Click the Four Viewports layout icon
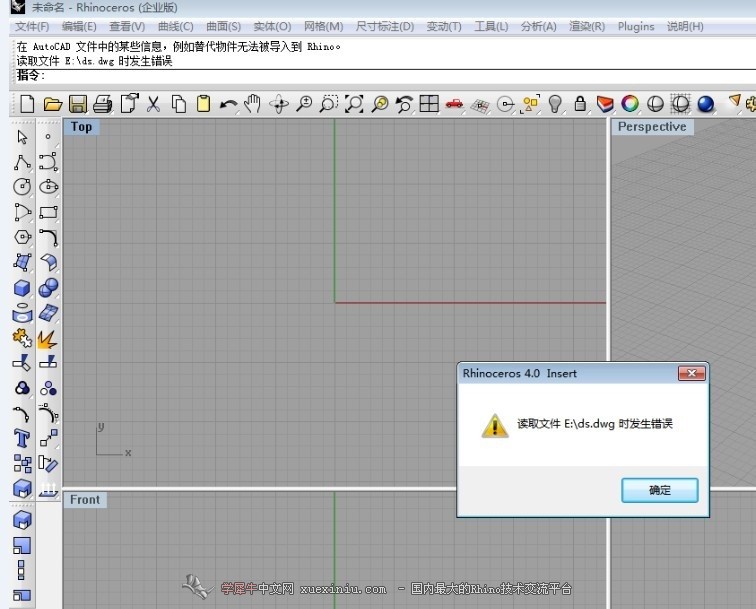The image size is (756, 609). point(429,104)
